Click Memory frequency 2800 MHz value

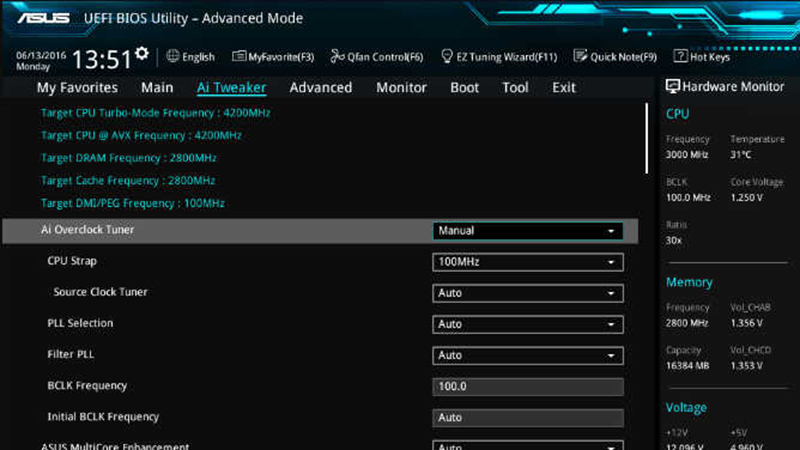point(687,323)
